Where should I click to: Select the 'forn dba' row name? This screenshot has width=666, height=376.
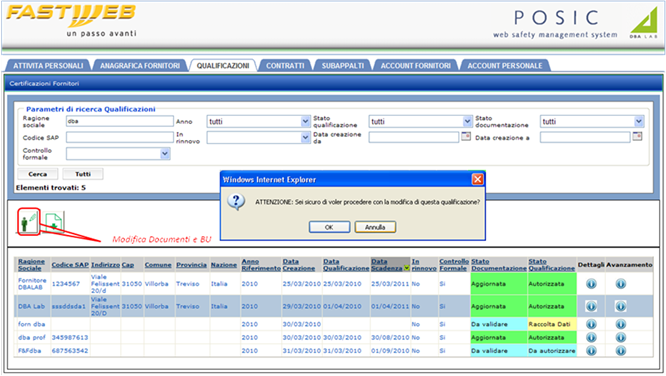coord(31,324)
